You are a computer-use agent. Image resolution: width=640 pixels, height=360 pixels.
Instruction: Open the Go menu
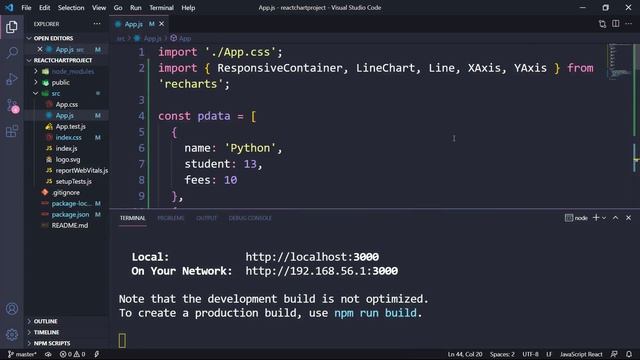[118, 7]
